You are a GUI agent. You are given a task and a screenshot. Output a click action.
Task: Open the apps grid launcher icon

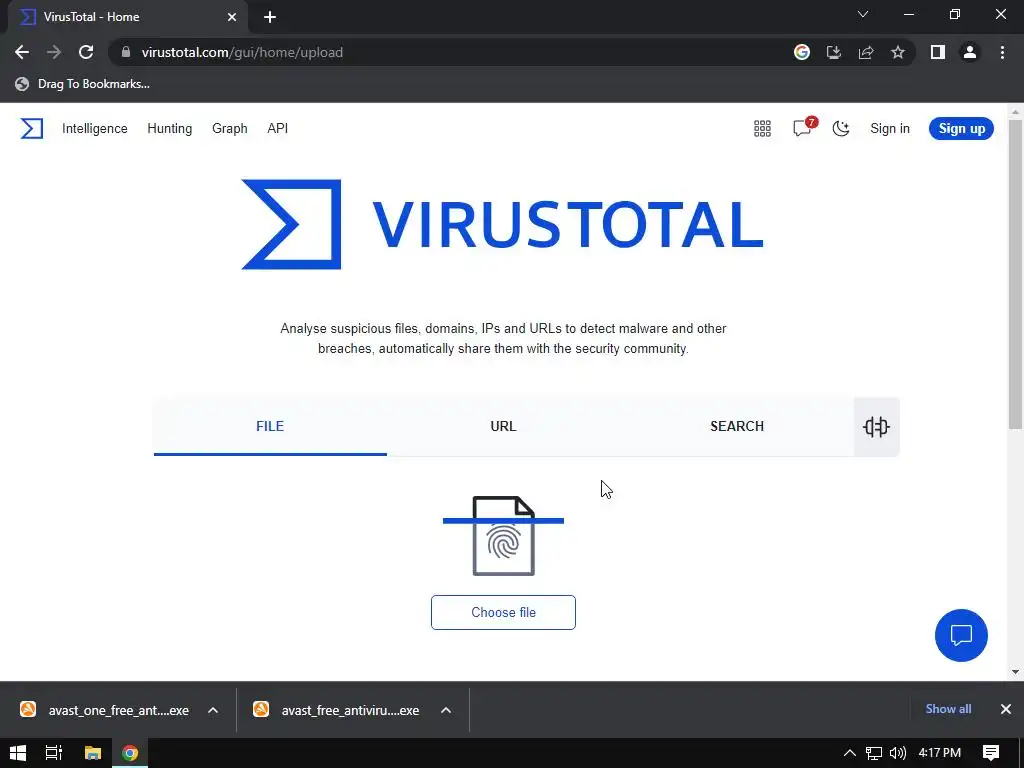(x=762, y=129)
